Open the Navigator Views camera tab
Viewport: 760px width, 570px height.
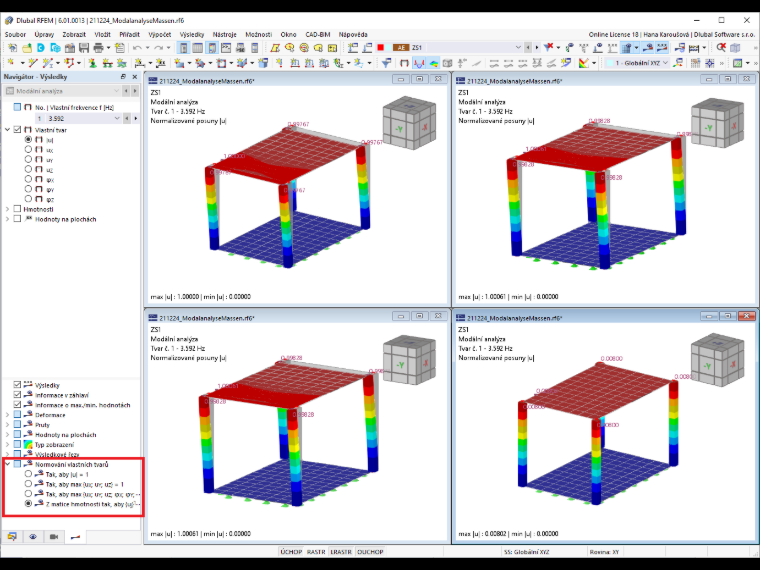coord(54,537)
